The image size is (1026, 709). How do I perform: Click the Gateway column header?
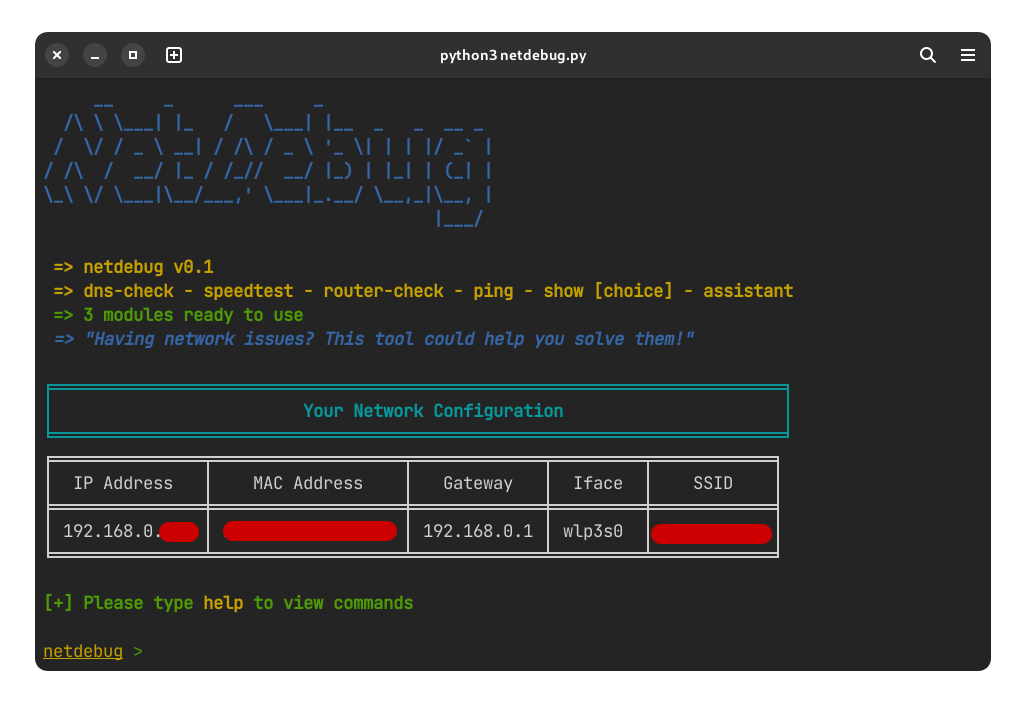[478, 483]
